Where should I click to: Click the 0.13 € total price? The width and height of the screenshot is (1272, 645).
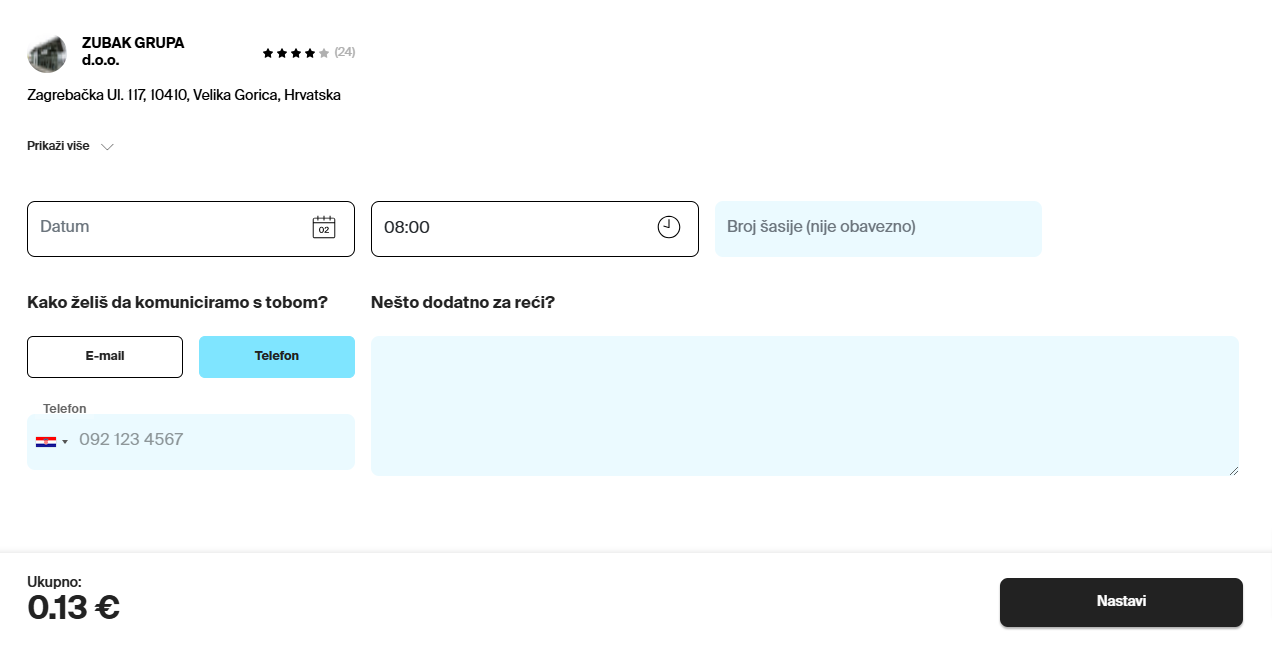[73, 608]
